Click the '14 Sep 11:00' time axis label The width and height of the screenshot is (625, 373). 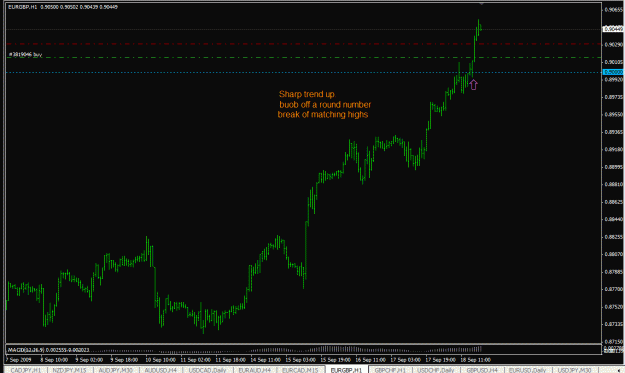266,360
